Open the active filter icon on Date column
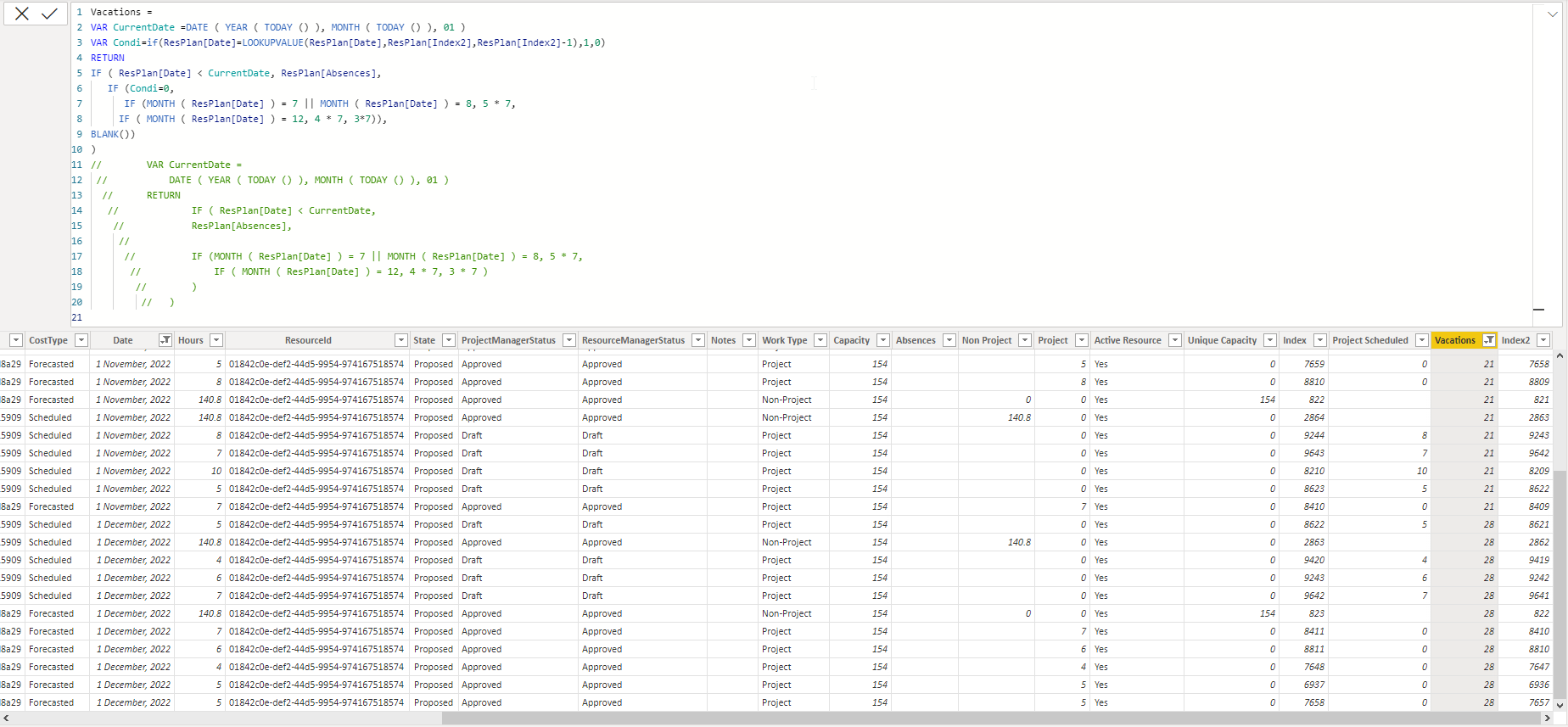Screen dimensions: 1568x727 [x=165, y=340]
